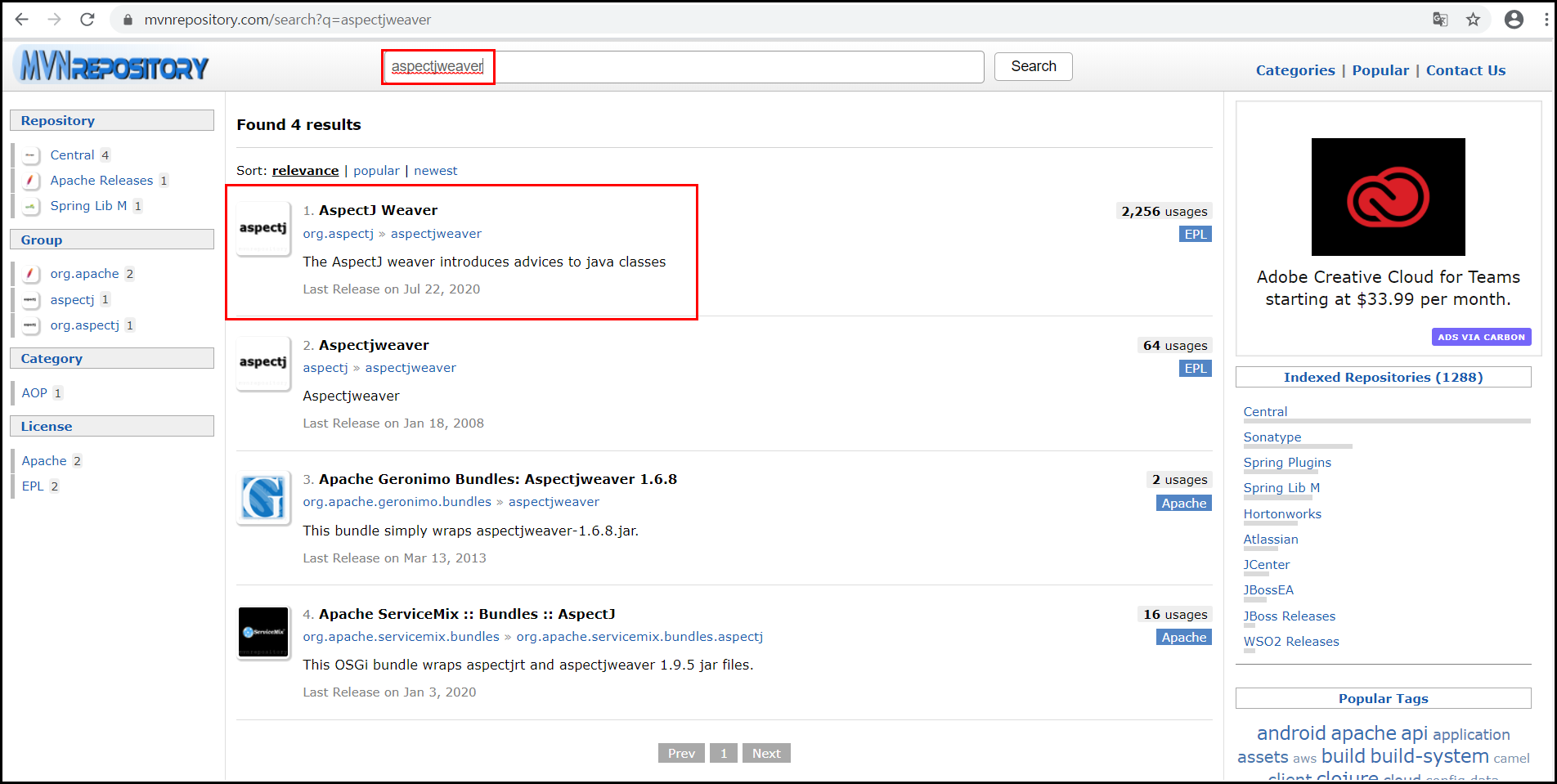Click the browser forward arrow
The image size is (1557, 784).
pyautogui.click(x=55, y=20)
